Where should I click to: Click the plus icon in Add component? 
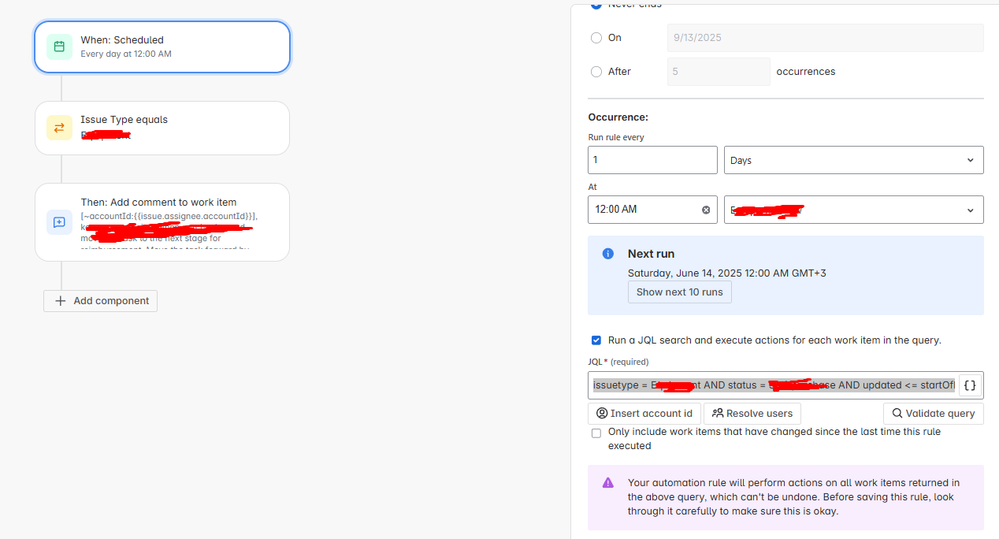point(61,301)
